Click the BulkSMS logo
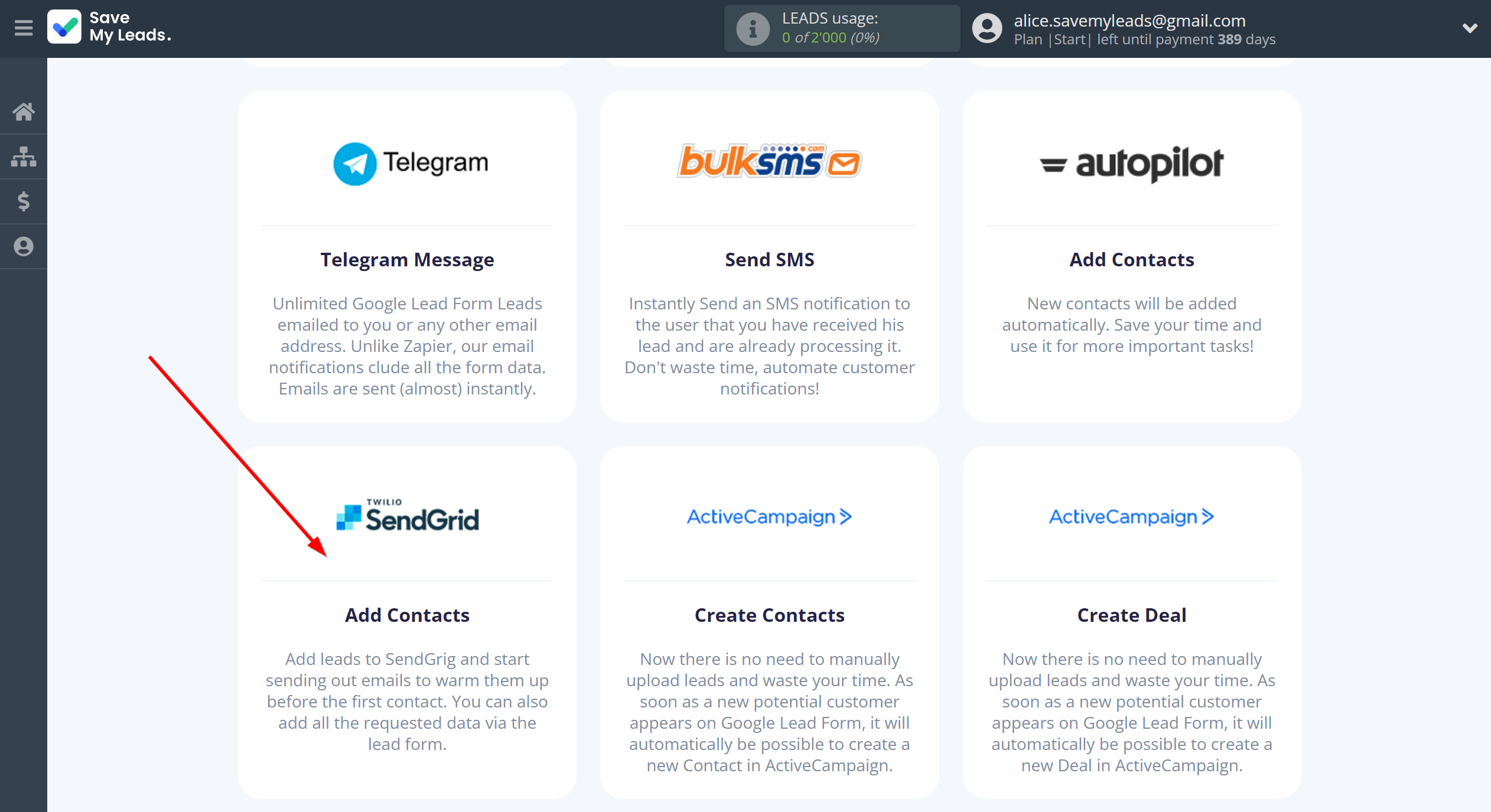Viewport: 1491px width, 812px height. point(770,161)
